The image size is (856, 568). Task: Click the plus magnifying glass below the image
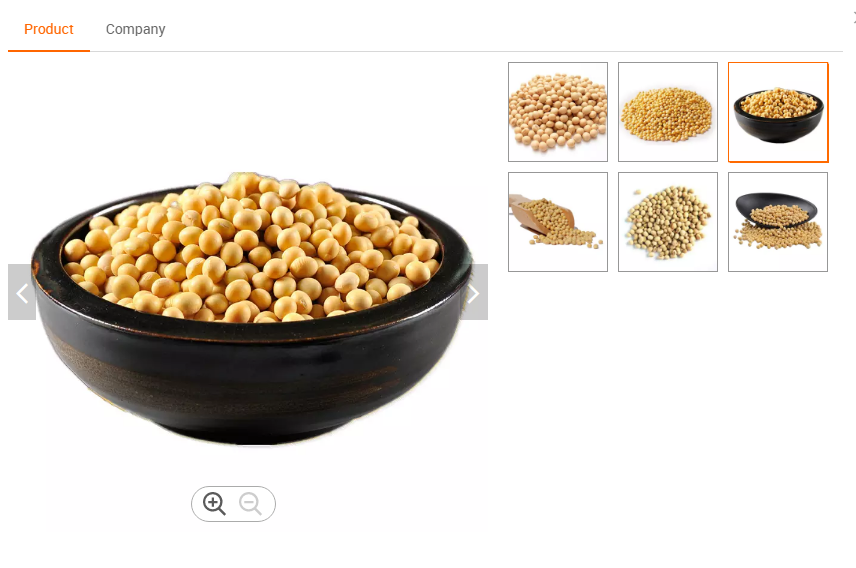pos(213,504)
